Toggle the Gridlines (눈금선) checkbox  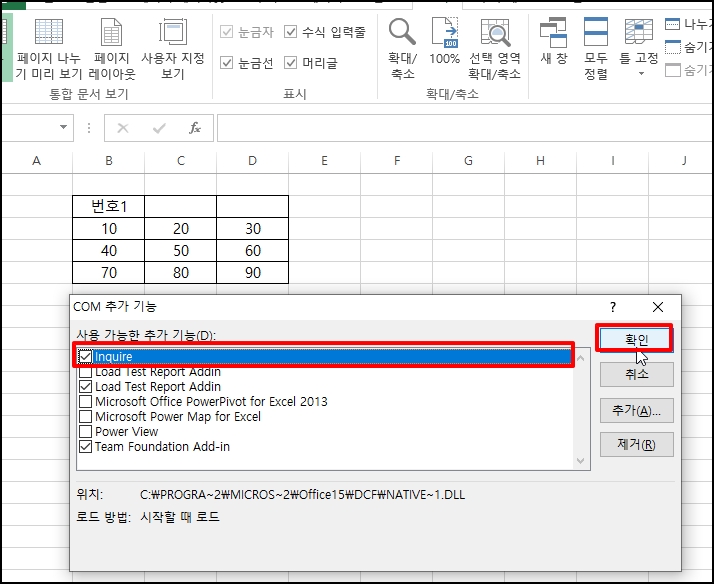click(226, 63)
